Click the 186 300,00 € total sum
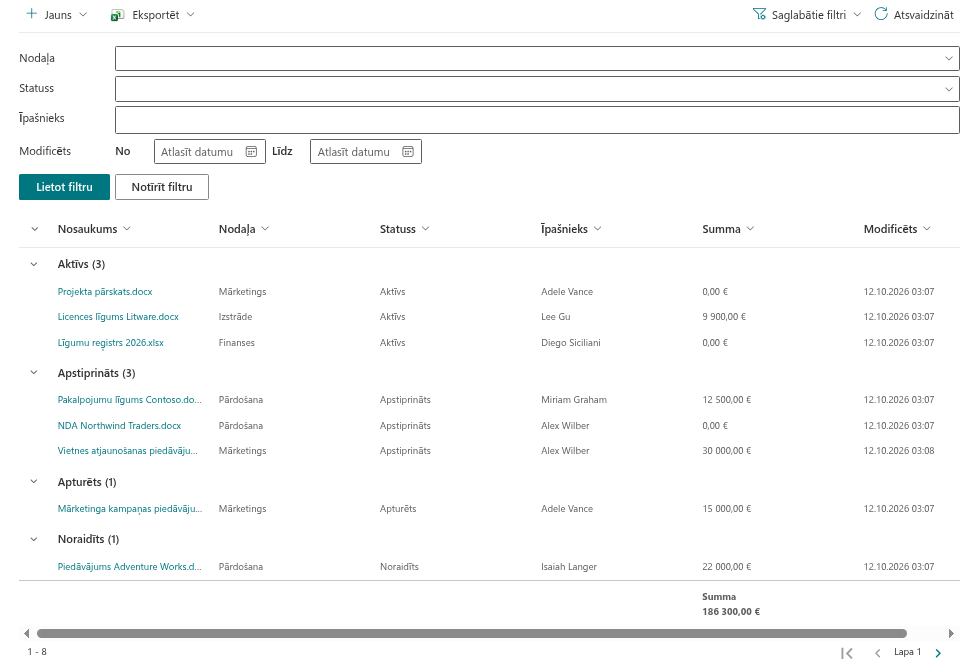The height and width of the screenshot is (672, 980). 731,612
